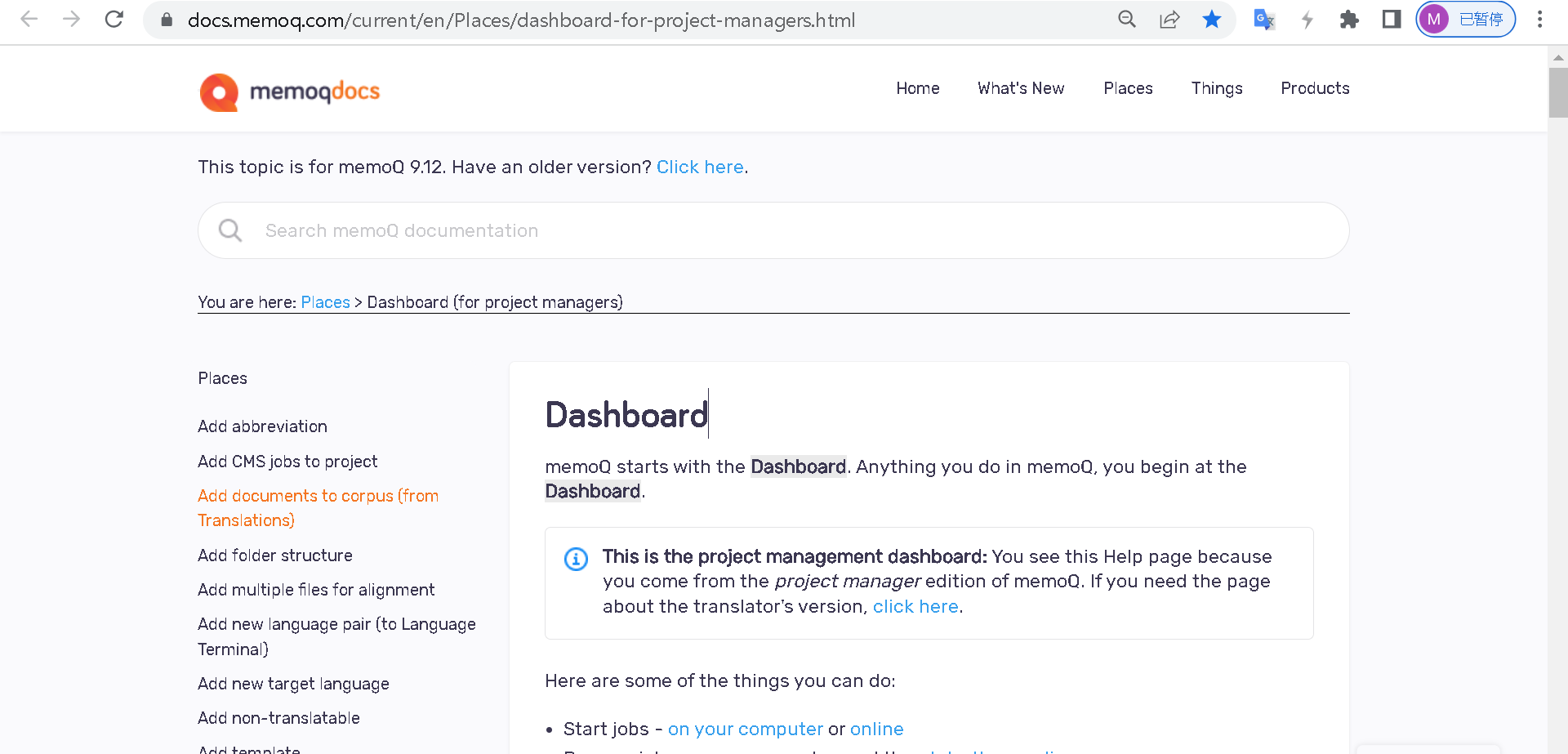Click the Dashboard page heading
Viewport: 1568px width, 754px height.
626,415
